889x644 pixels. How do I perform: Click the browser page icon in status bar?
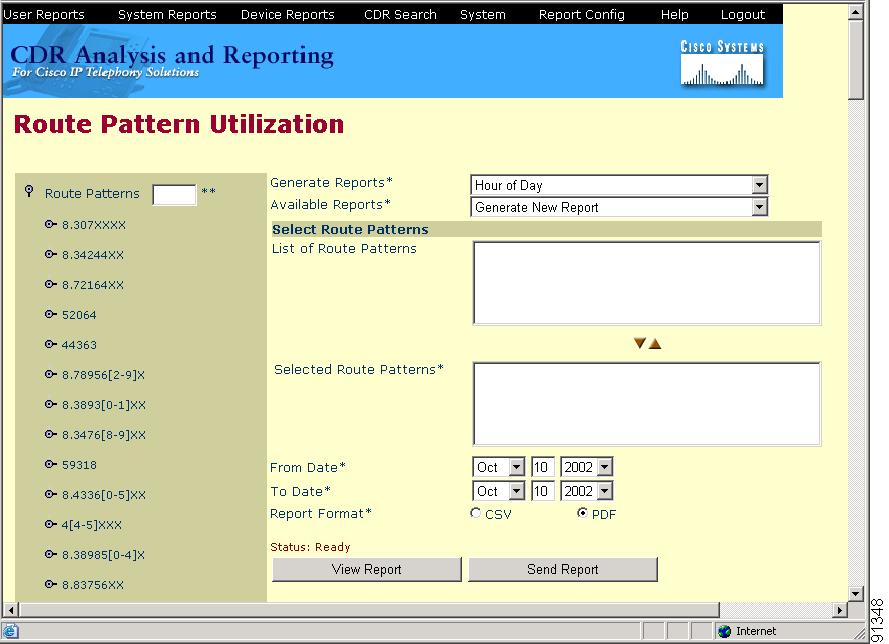pyautogui.click(x=11, y=631)
